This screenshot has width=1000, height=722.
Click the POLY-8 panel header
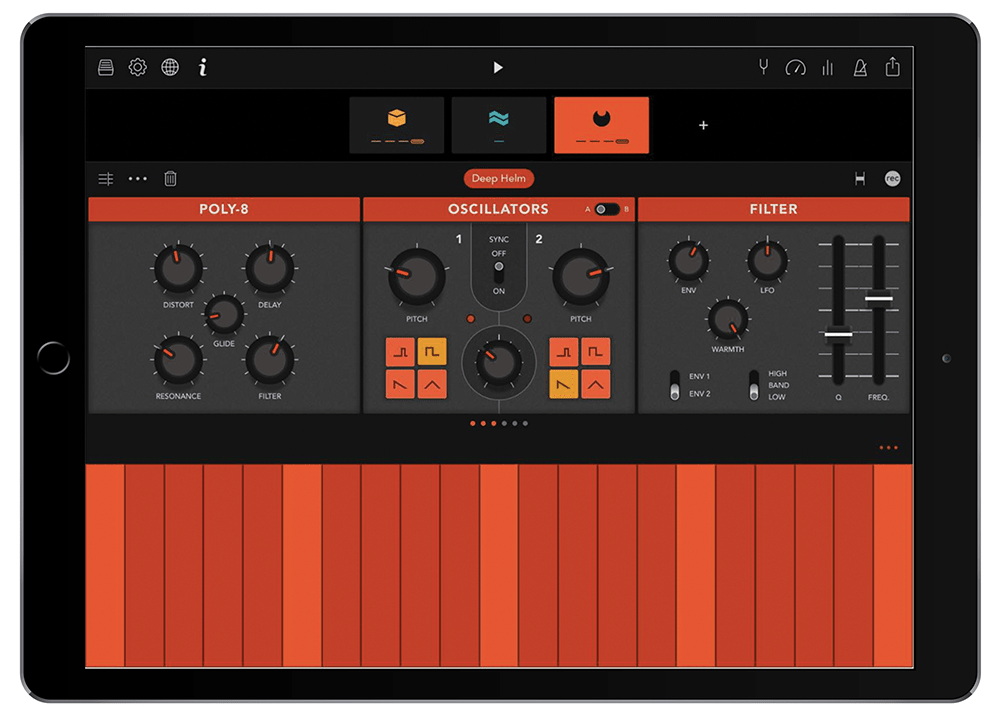point(224,209)
